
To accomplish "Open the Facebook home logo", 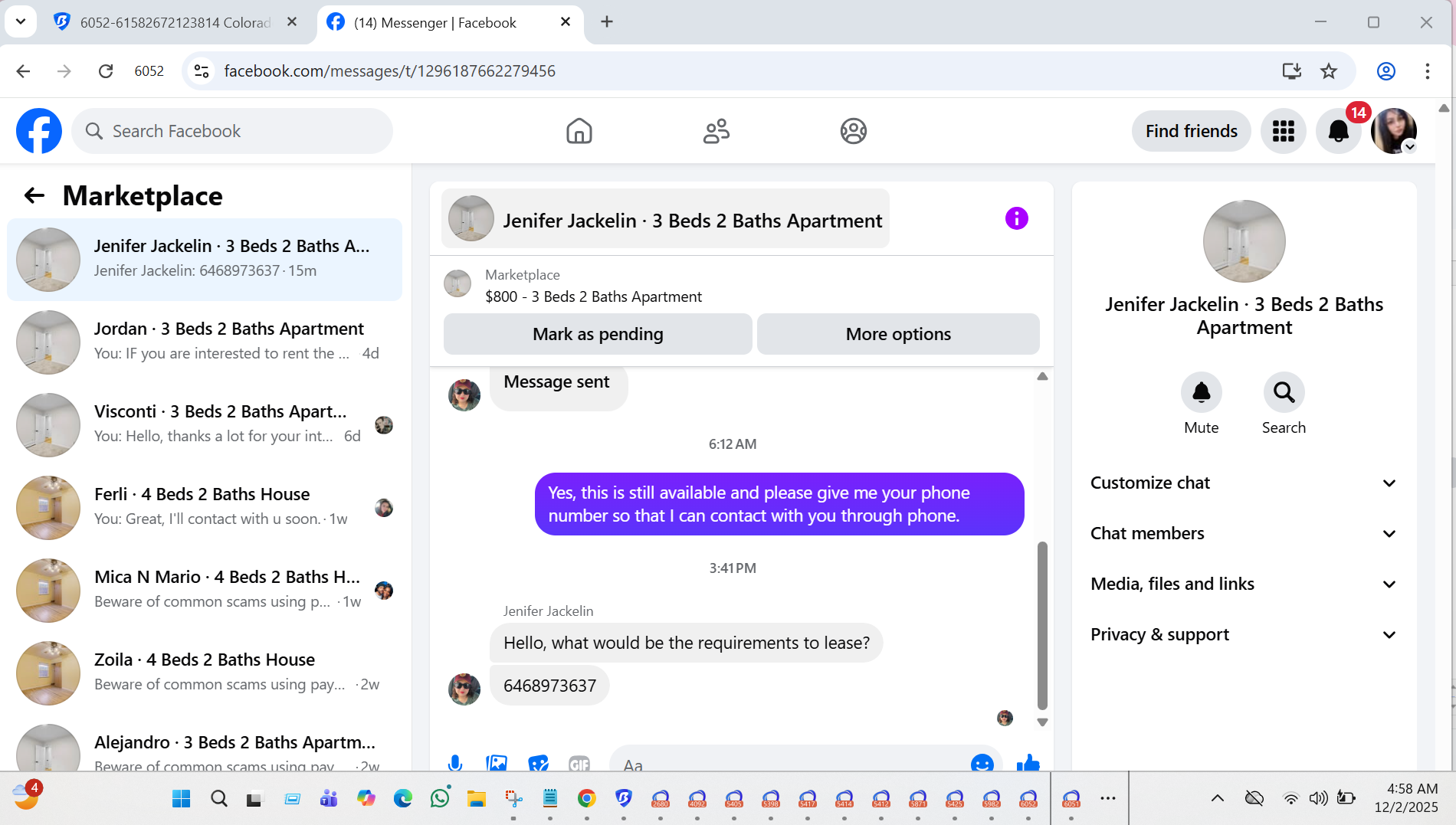I will 39,131.
